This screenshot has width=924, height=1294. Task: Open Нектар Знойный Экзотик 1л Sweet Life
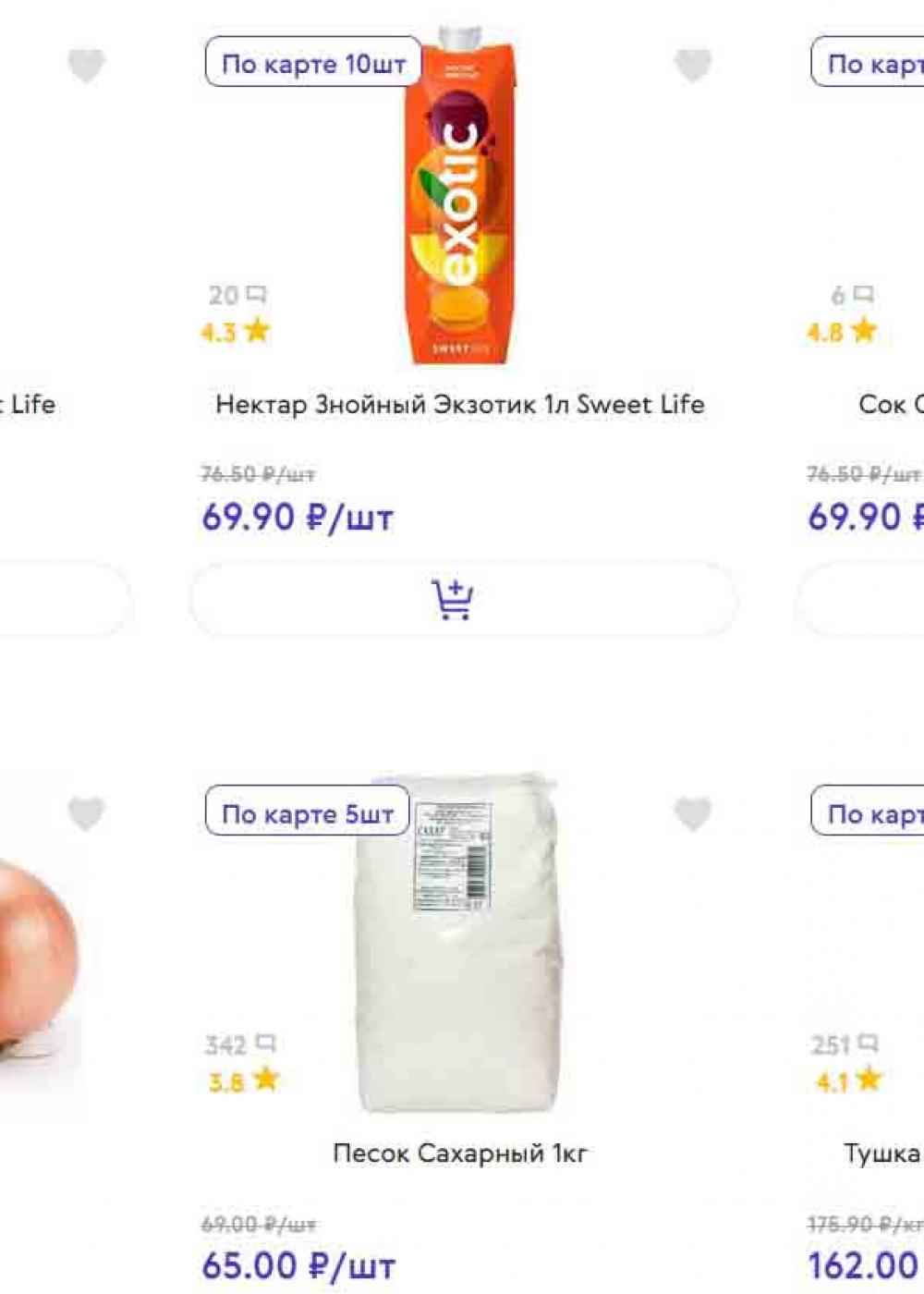click(460, 405)
